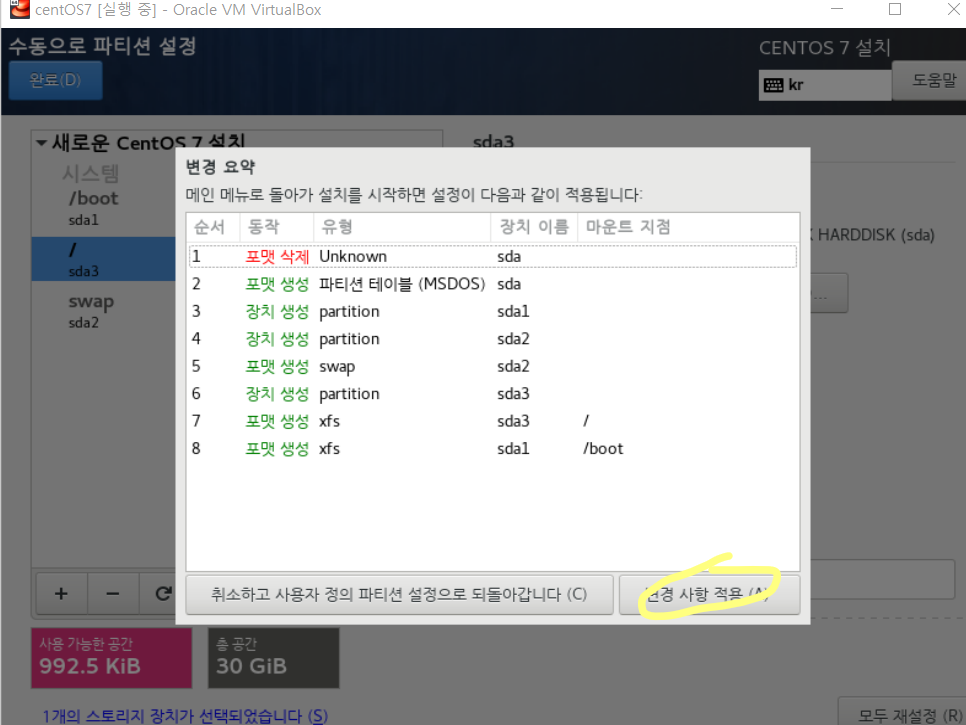The image size is (966, 725).
Task: Click the 완료(D) done button
Action: 55,80
